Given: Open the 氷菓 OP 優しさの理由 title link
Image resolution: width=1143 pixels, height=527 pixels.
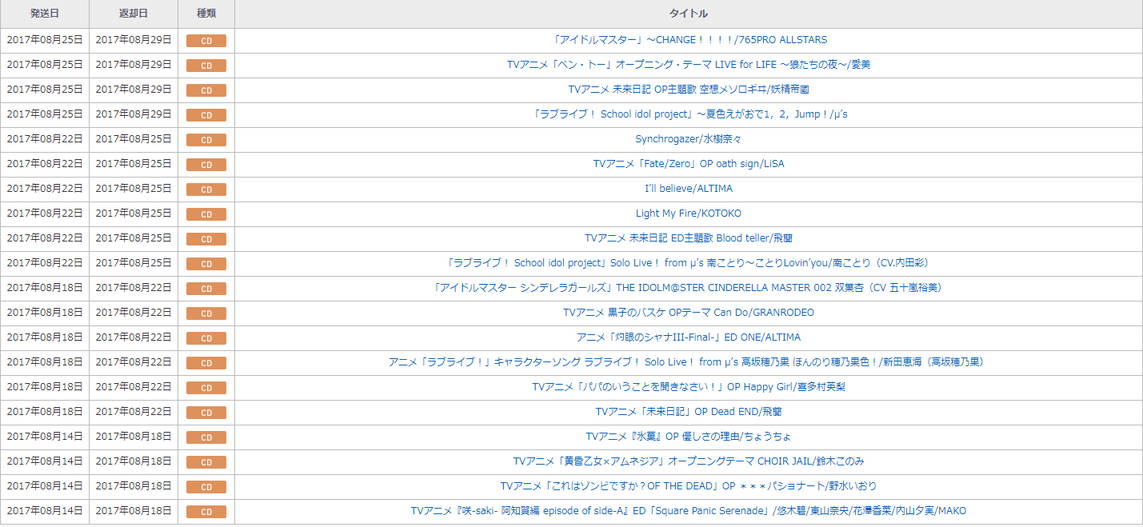Looking at the screenshot, I should tap(688, 436).
